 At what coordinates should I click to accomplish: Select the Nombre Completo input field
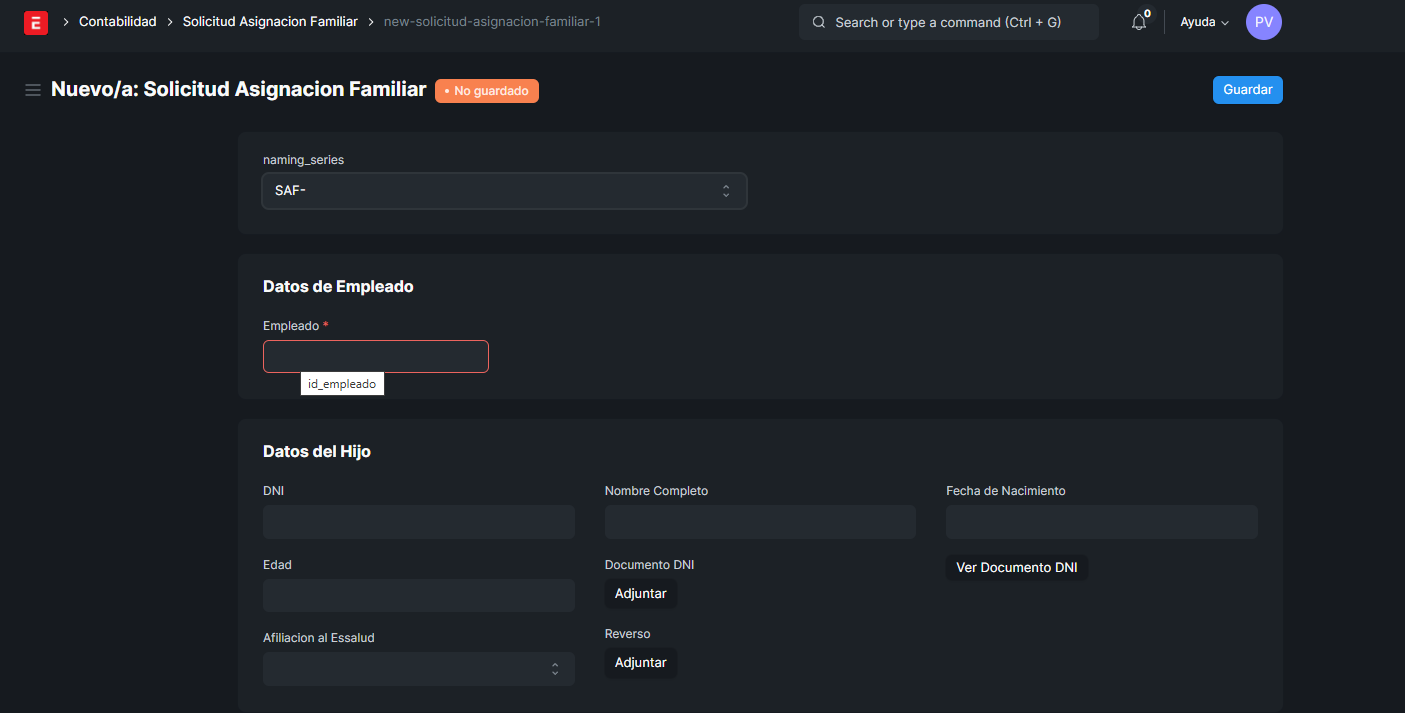[x=760, y=522]
